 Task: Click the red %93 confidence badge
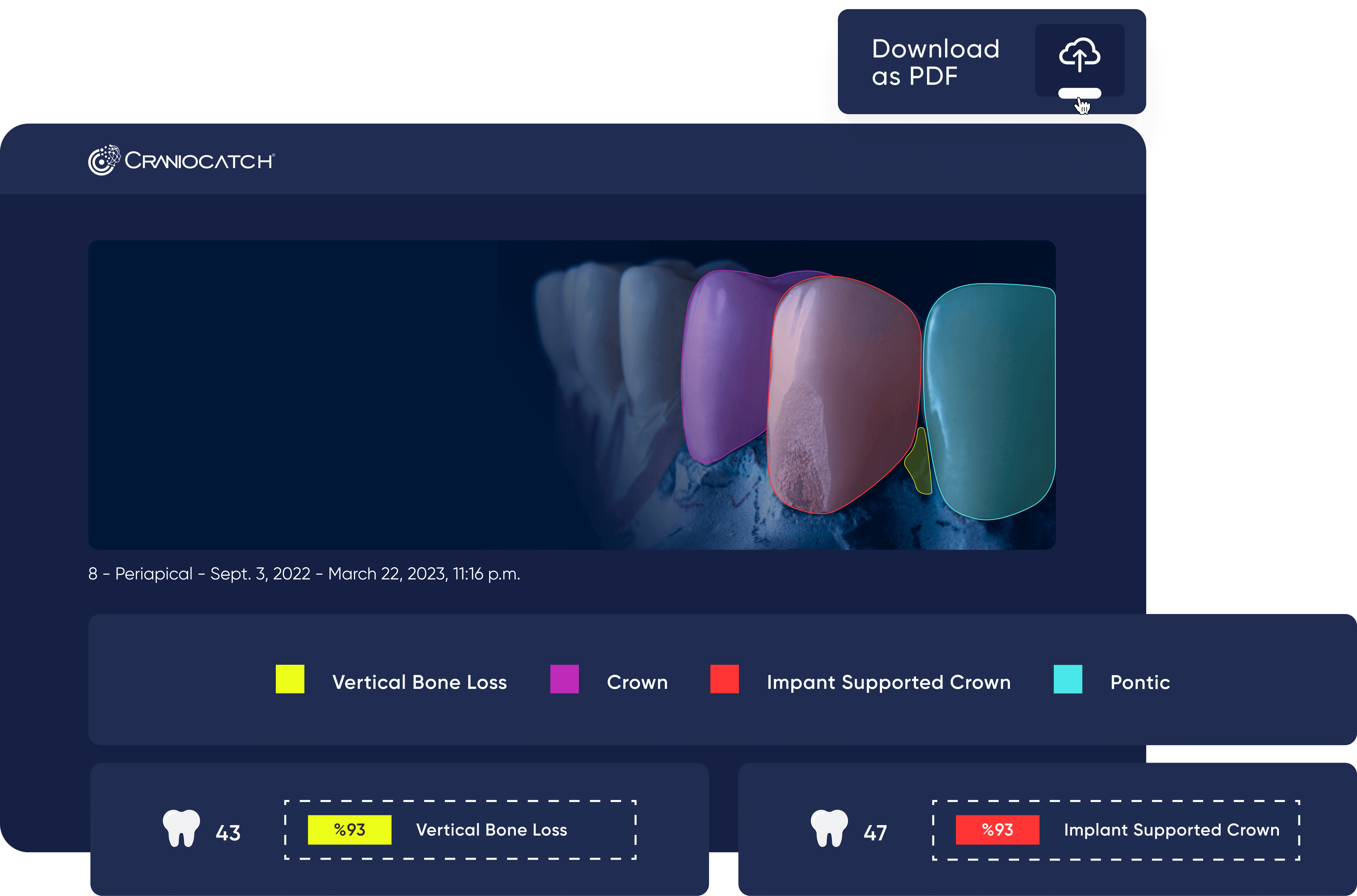[997, 830]
